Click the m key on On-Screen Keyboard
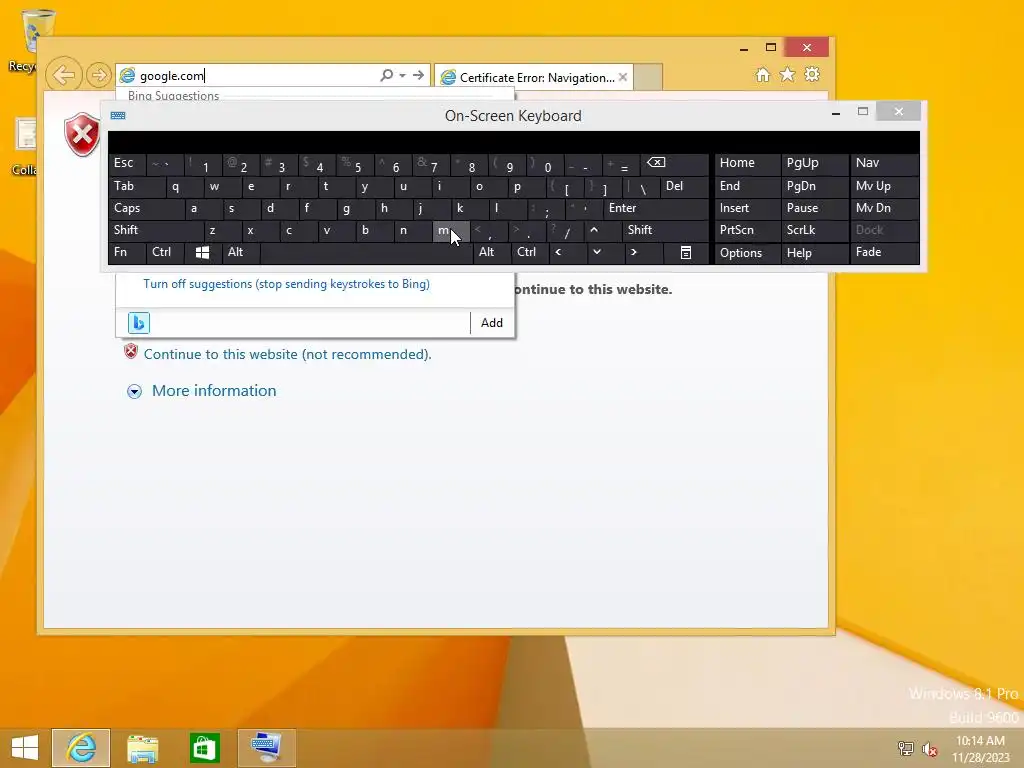Screen dimensions: 1024x768 tap(451, 230)
